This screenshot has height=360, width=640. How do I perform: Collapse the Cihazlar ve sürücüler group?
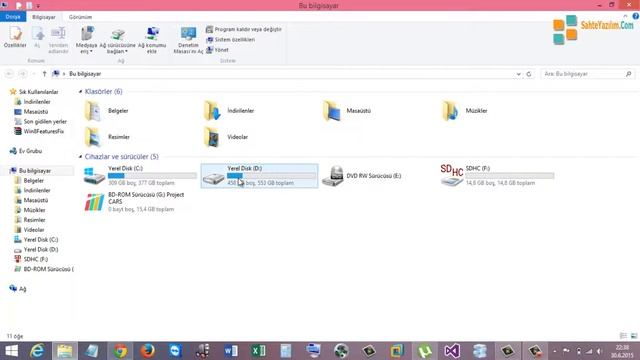80,157
